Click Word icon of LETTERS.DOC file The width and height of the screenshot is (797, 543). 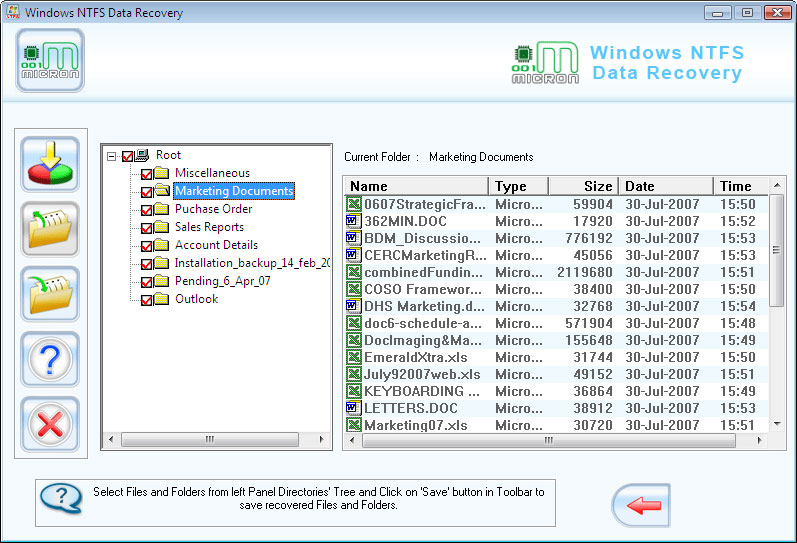point(353,408)
